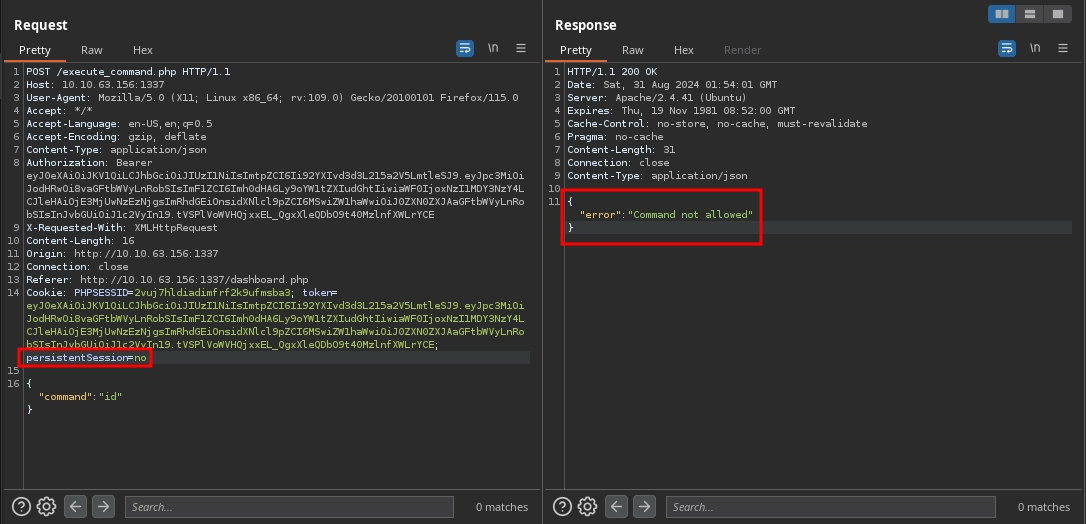Open the Render tab in Response
The image size is (1086, 524).
click(742, 50)
